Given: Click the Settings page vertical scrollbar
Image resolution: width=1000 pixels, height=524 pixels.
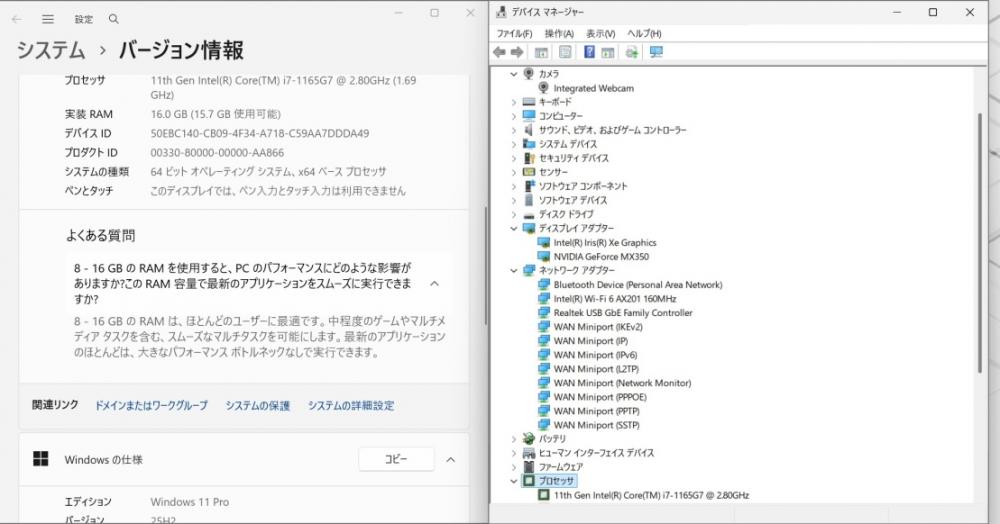Looking at the screenshot, I should pos(486,268).
